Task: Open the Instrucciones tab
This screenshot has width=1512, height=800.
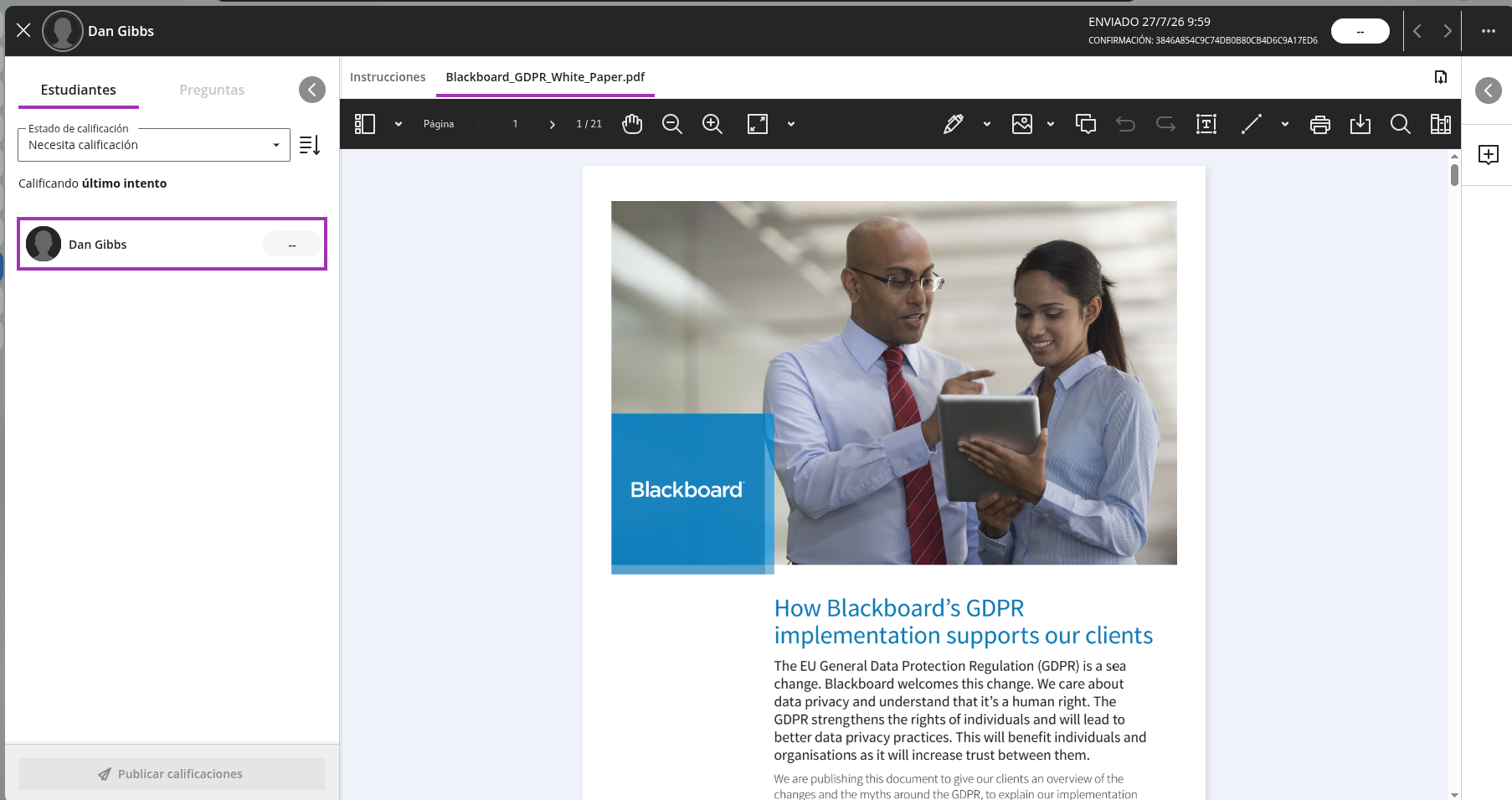Action: 388,77
